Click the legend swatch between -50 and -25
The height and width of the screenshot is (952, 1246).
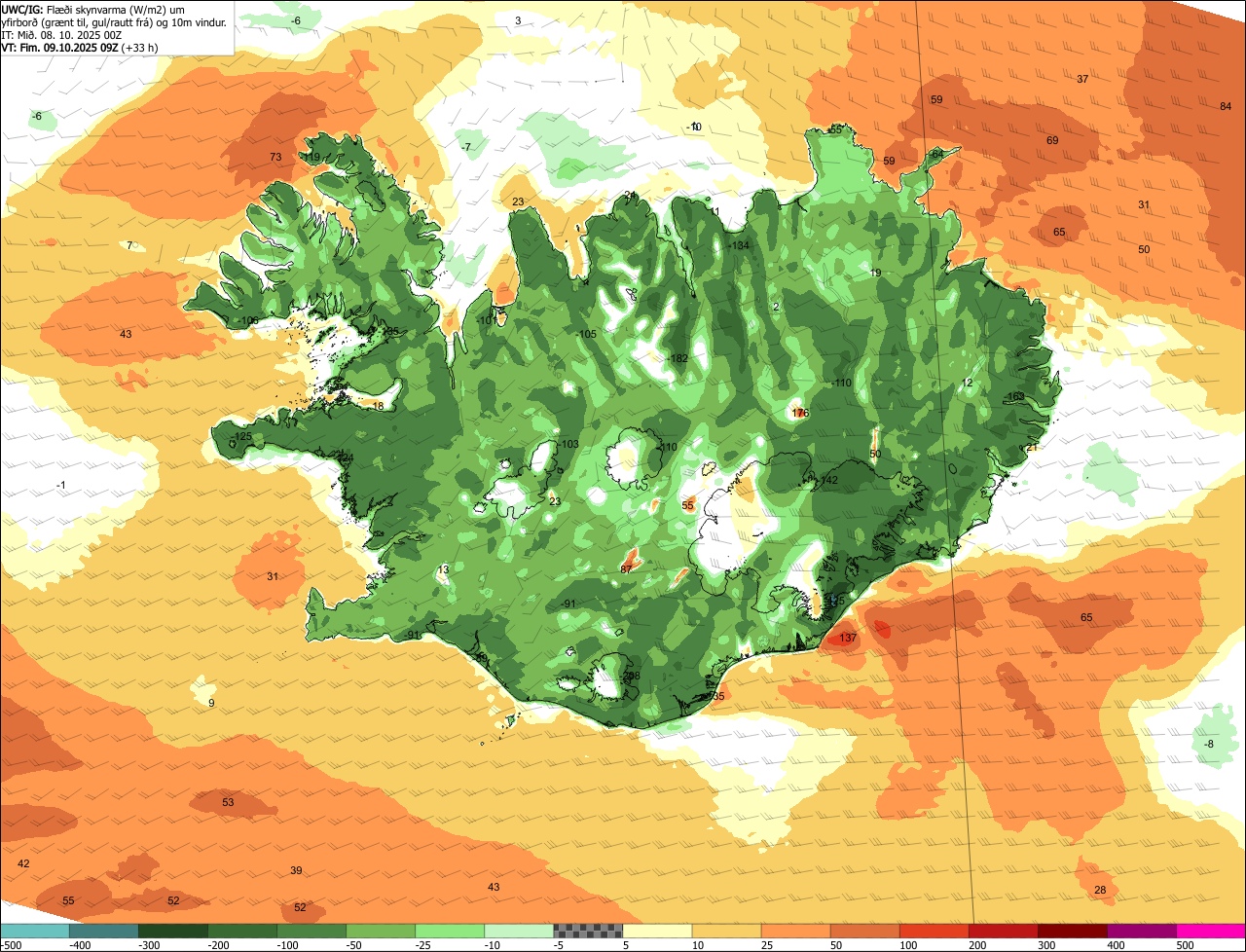[x=381, y=931]
